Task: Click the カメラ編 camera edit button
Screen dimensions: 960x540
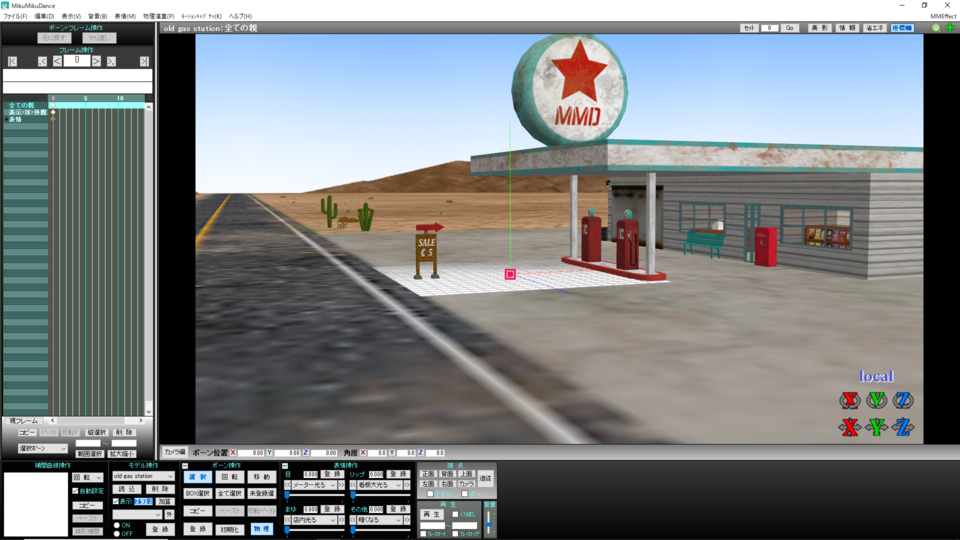Action: (174, 452)
